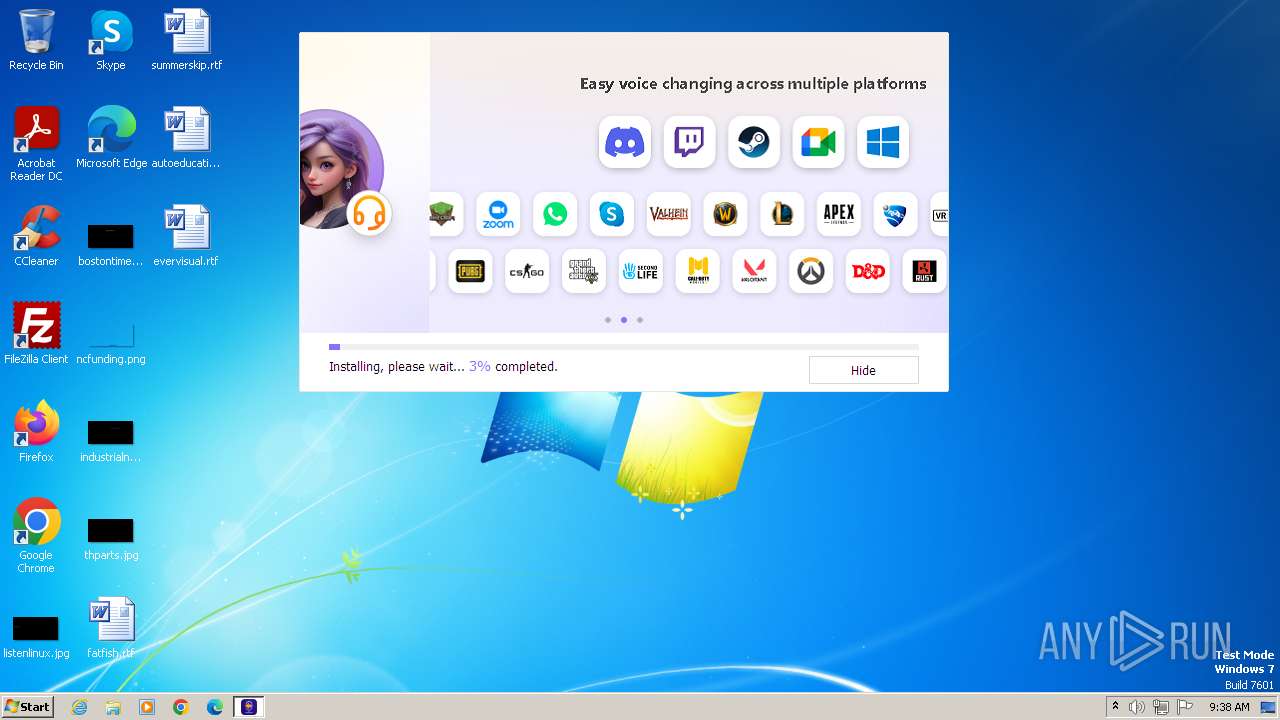Click the Apex Legends icon
This screenshot has height=720, width=1280.
pos(839,214)
